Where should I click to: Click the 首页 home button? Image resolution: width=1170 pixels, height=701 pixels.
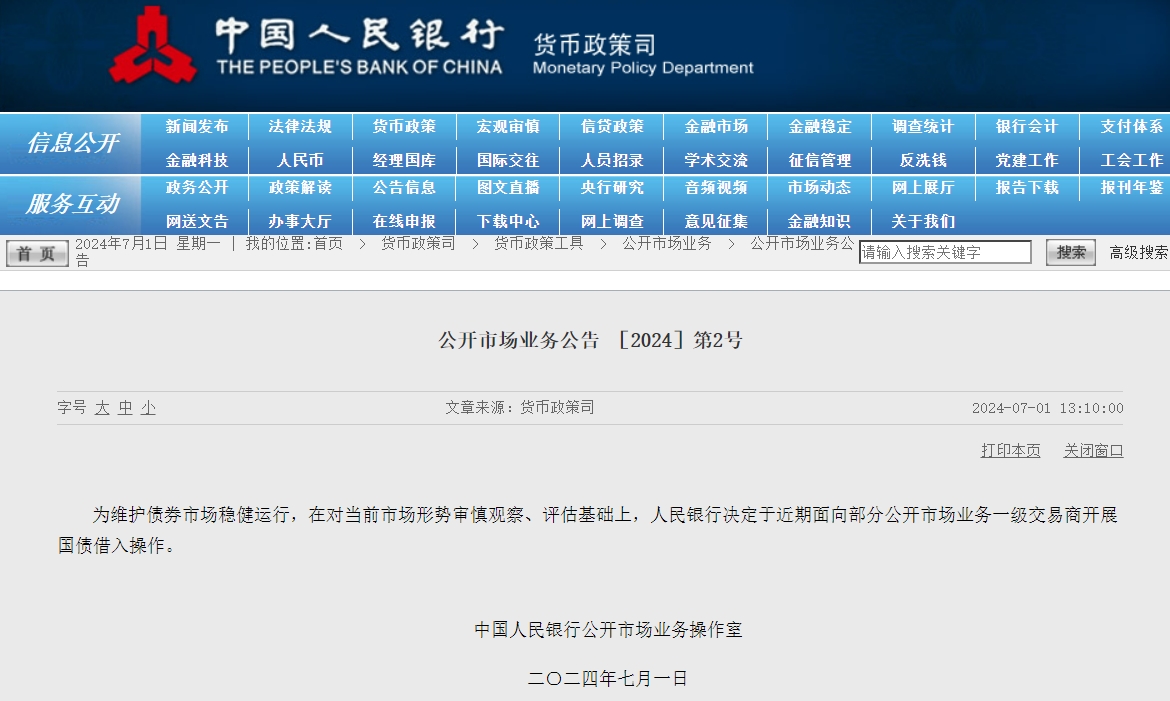pyautogui.click(x=37, y=254)
